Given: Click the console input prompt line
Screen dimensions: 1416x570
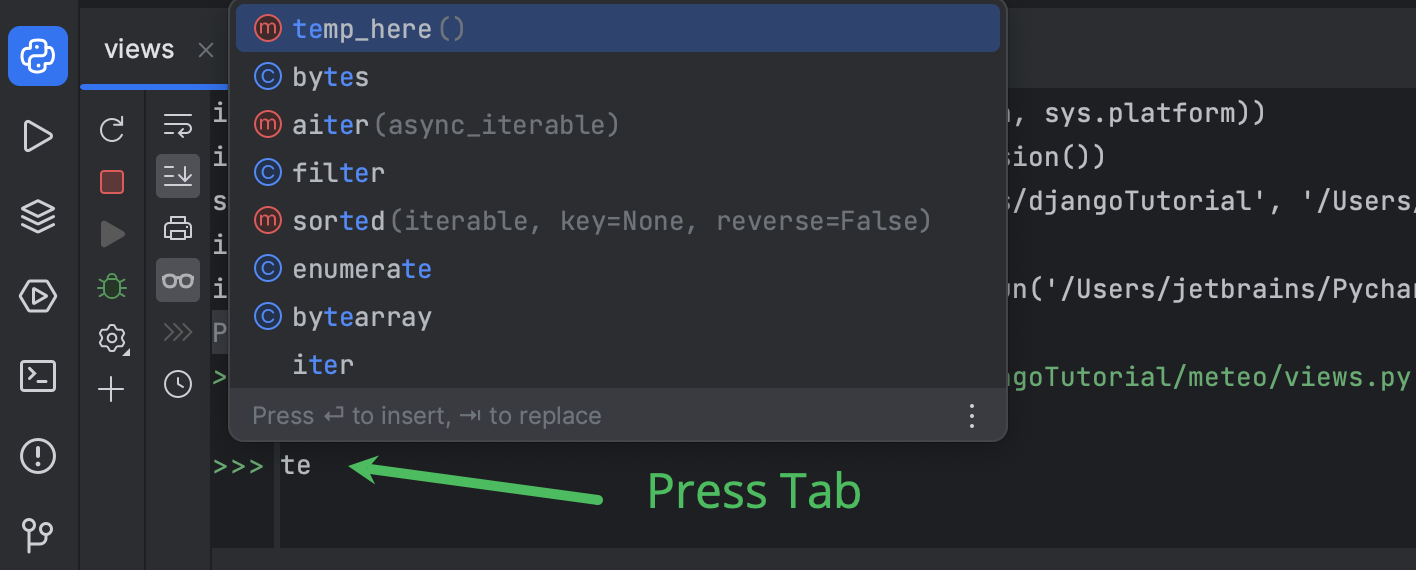Looking at the screenshot, I should [600, 466].
